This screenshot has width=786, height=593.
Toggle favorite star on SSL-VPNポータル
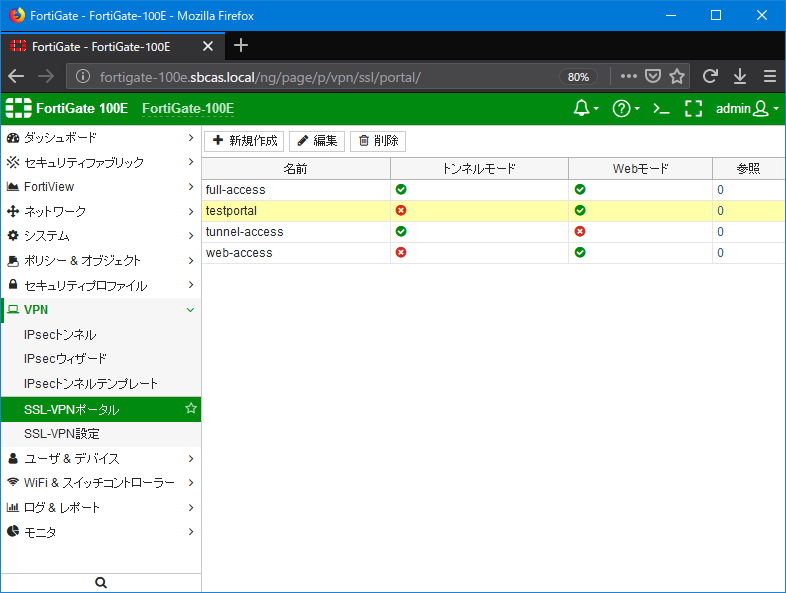click(190, 408)
